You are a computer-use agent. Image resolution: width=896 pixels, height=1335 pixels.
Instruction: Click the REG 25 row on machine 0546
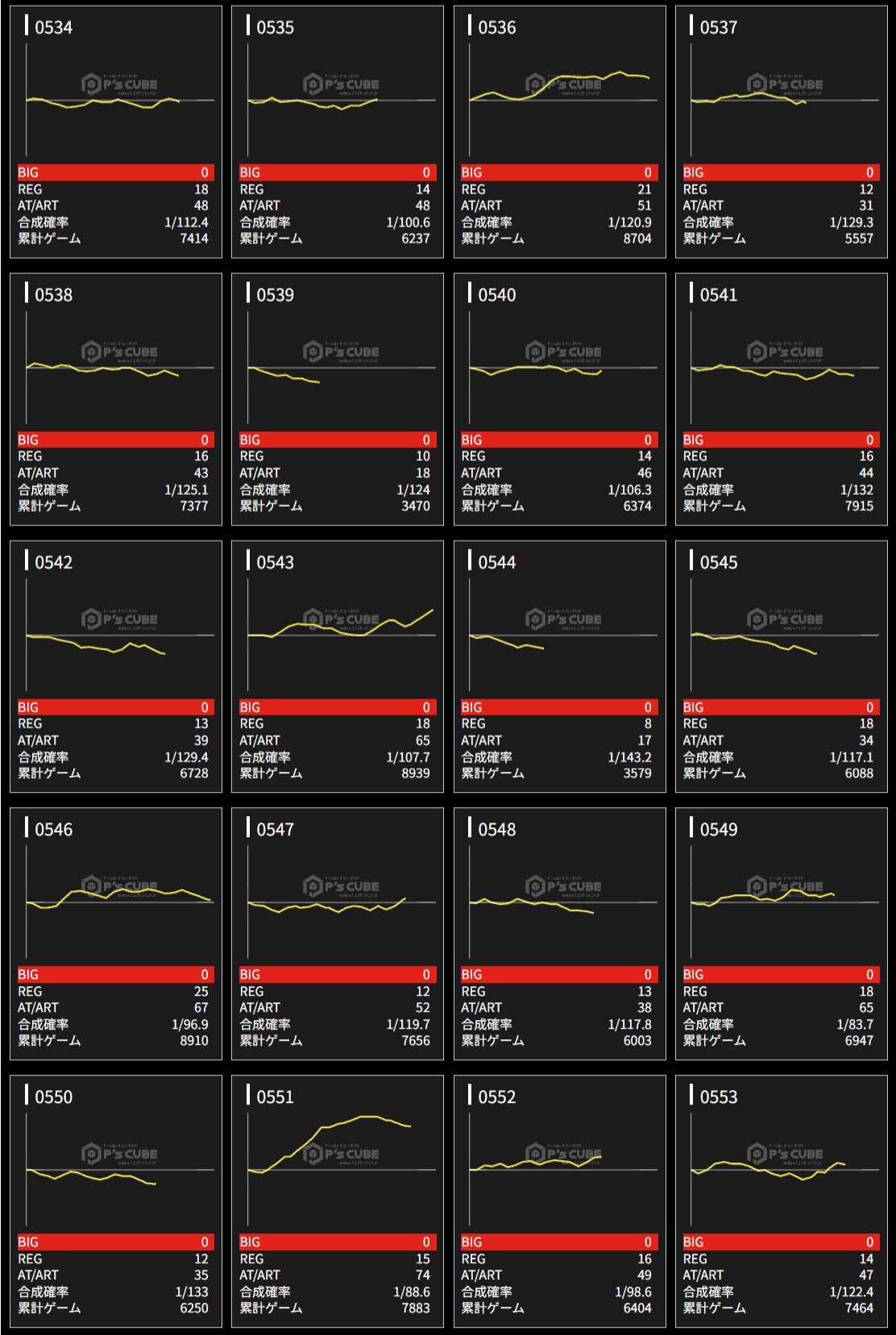115,992
